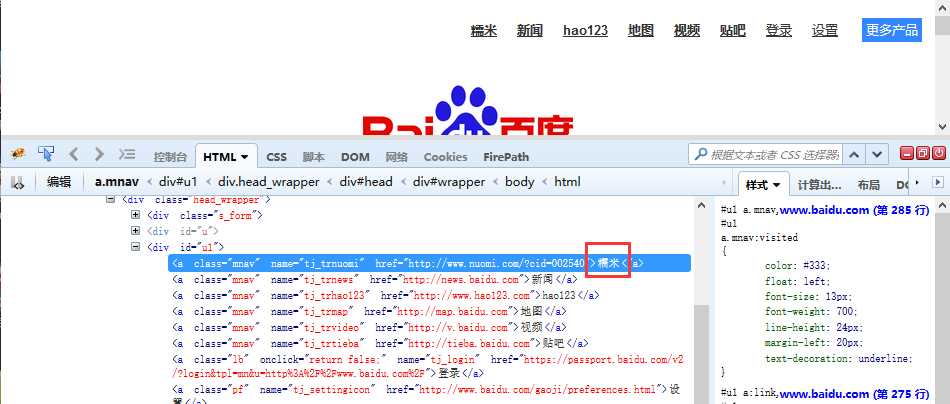
Task: Select a.mnav in the breadcrumb
Action: point(117,182)
